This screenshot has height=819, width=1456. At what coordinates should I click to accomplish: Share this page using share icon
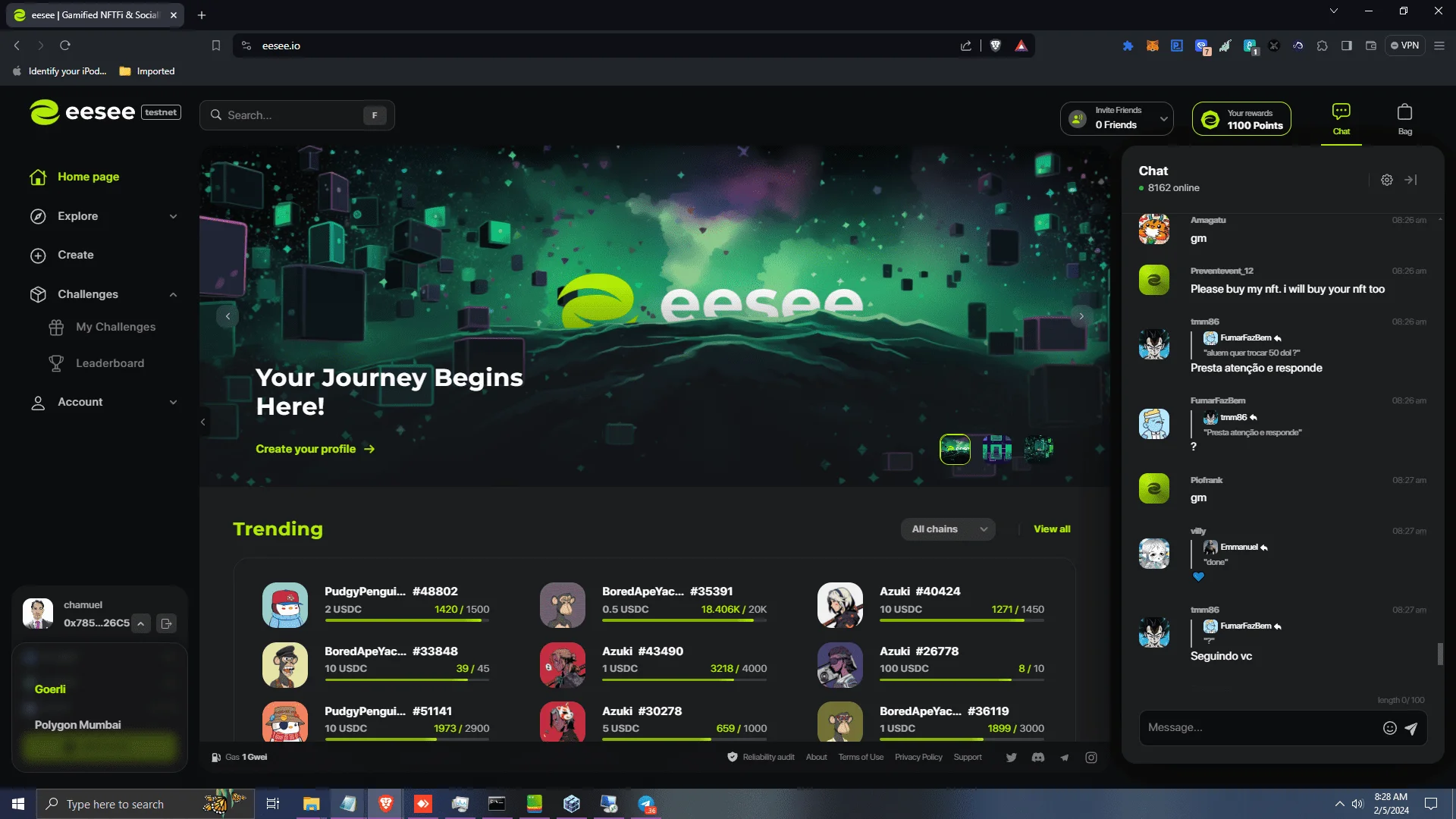click(966, 45)
